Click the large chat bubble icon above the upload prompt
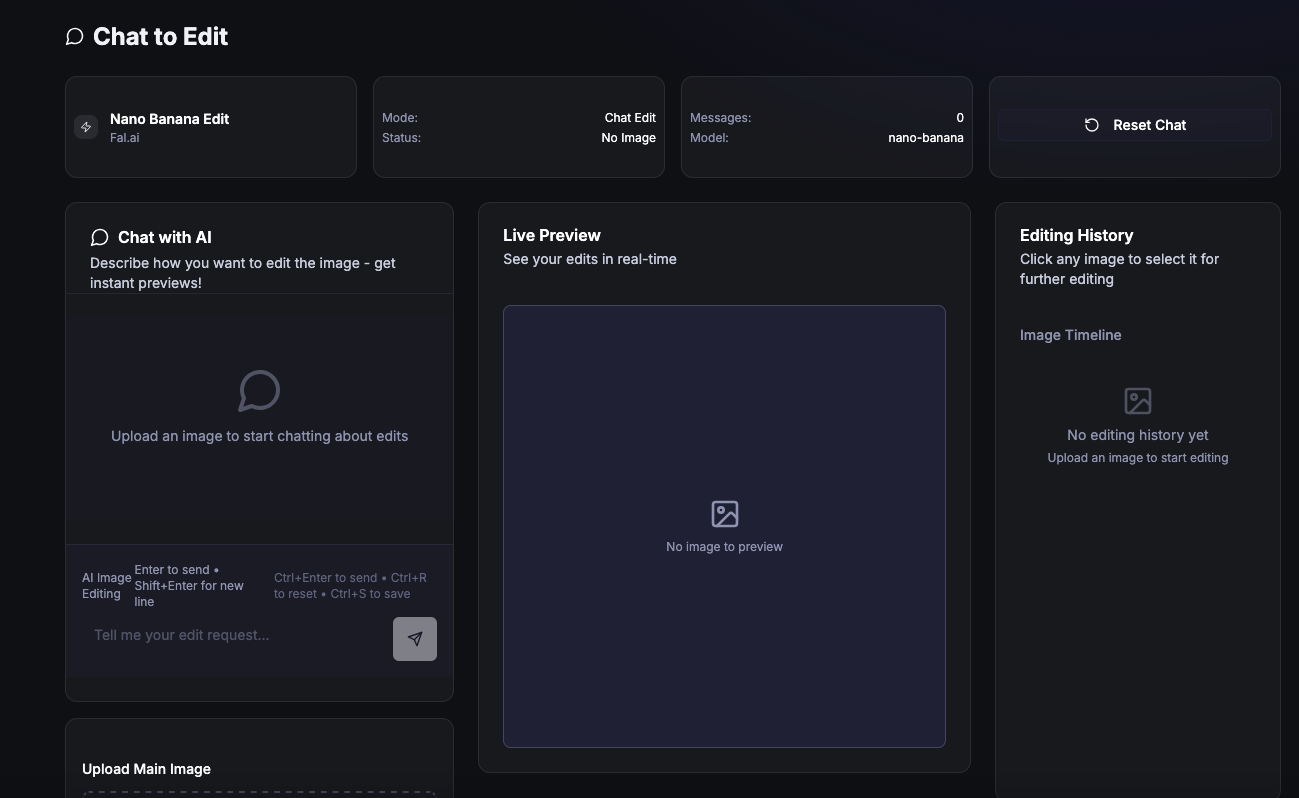1299x798 pixels. click(259, 391)
